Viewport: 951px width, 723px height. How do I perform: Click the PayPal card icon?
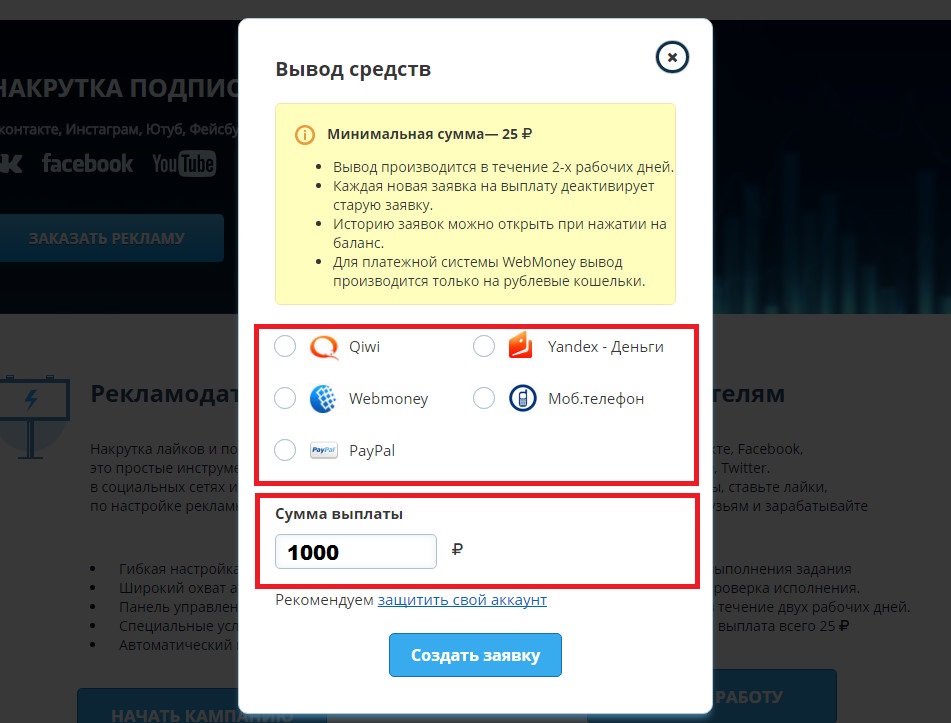pos(324,450)
